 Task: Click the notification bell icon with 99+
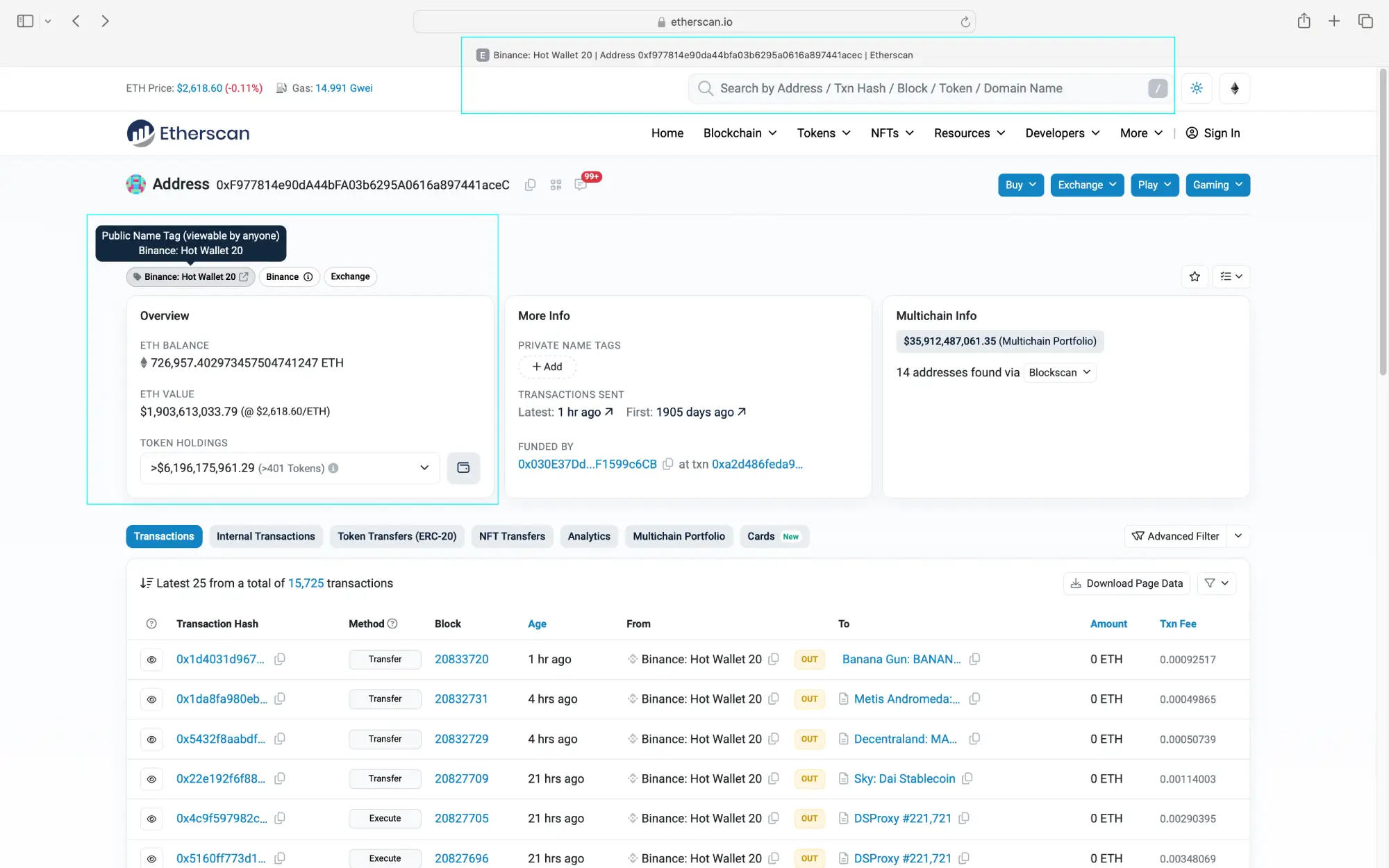(x=580, y=184)
